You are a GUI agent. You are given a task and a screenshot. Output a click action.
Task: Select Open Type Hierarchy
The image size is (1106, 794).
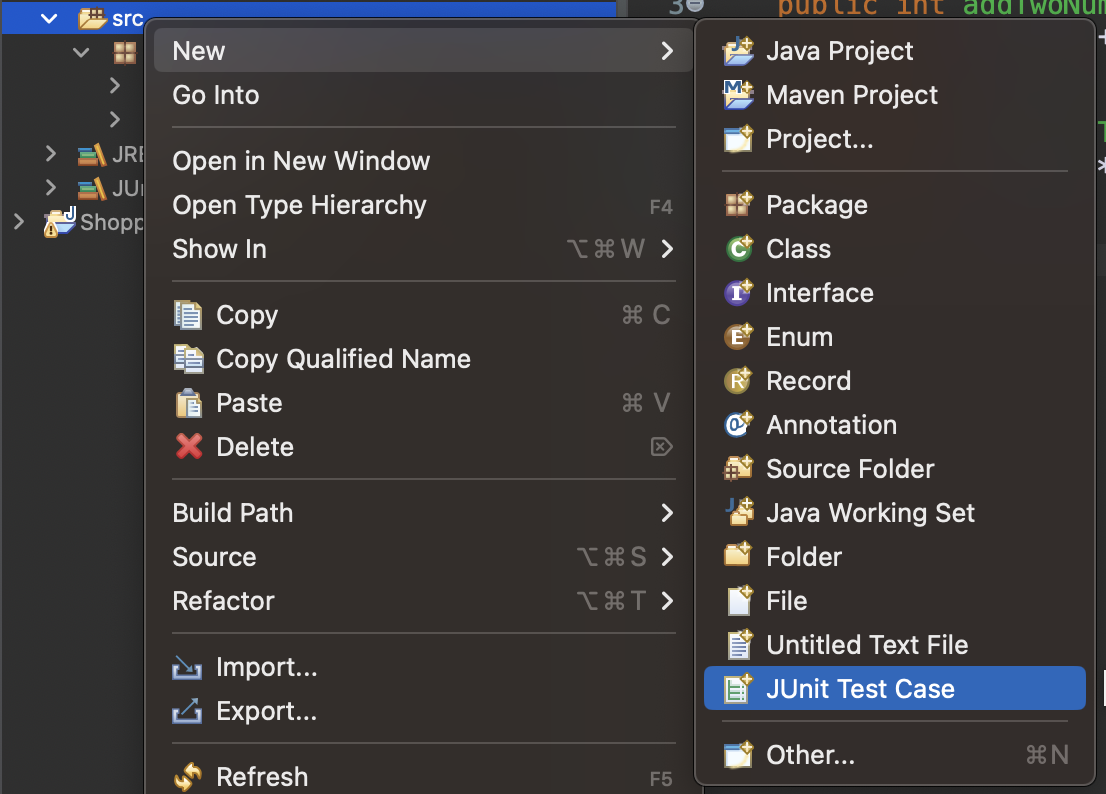coord(423,205)
